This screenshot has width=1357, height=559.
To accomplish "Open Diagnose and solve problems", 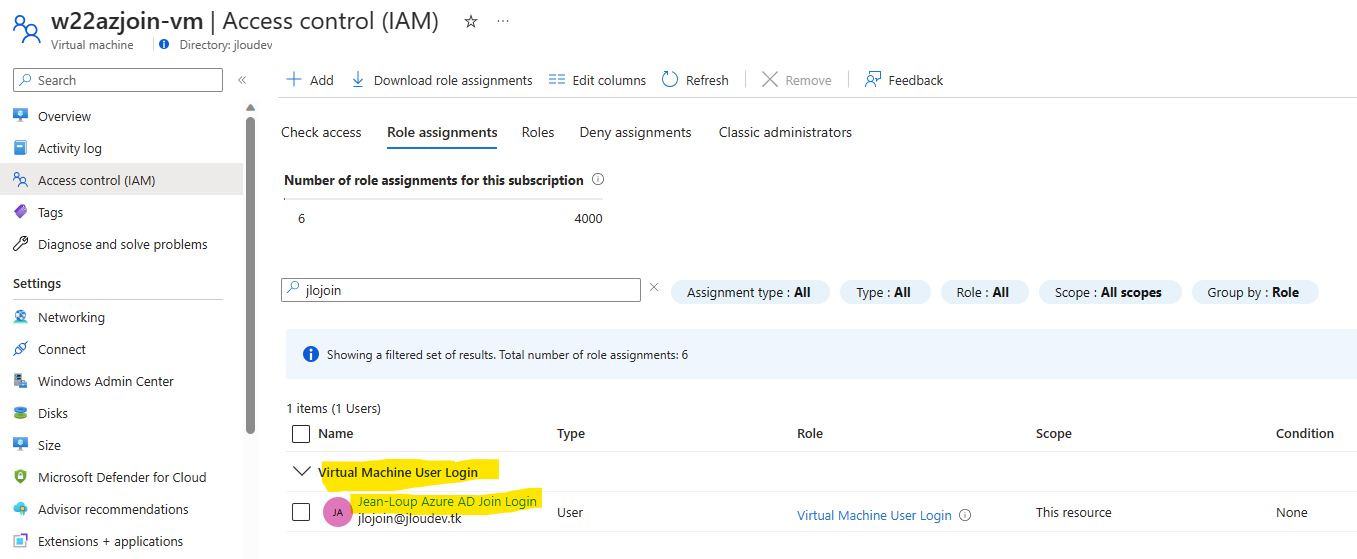I will tap(121, 244).
